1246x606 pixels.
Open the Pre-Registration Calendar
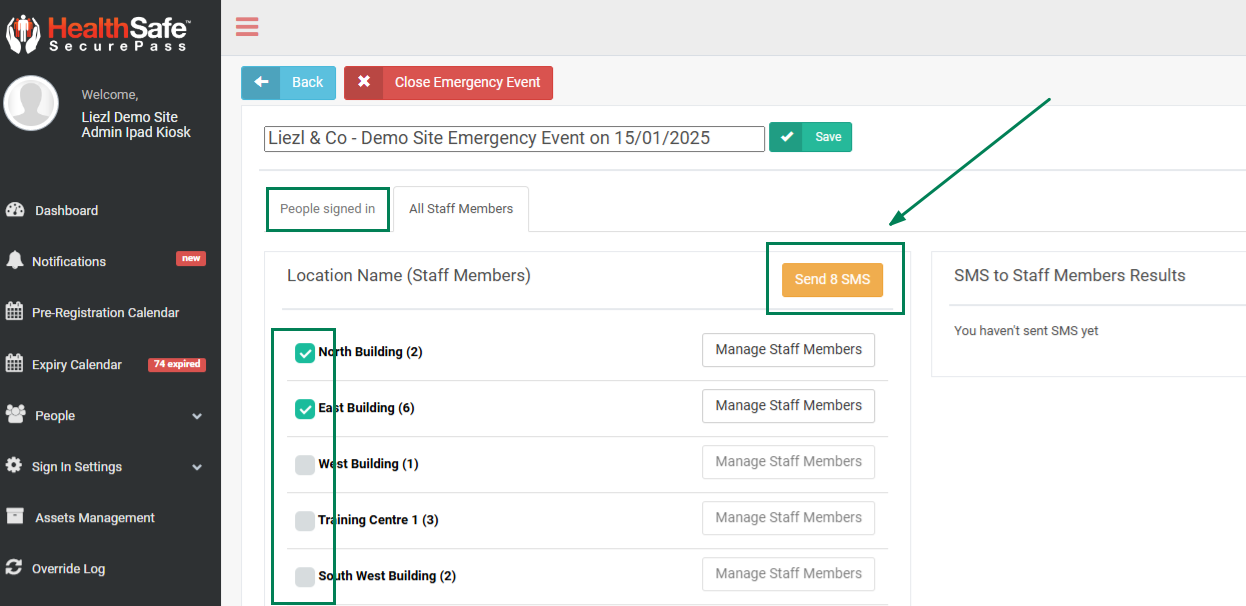(x=105, y=312)
